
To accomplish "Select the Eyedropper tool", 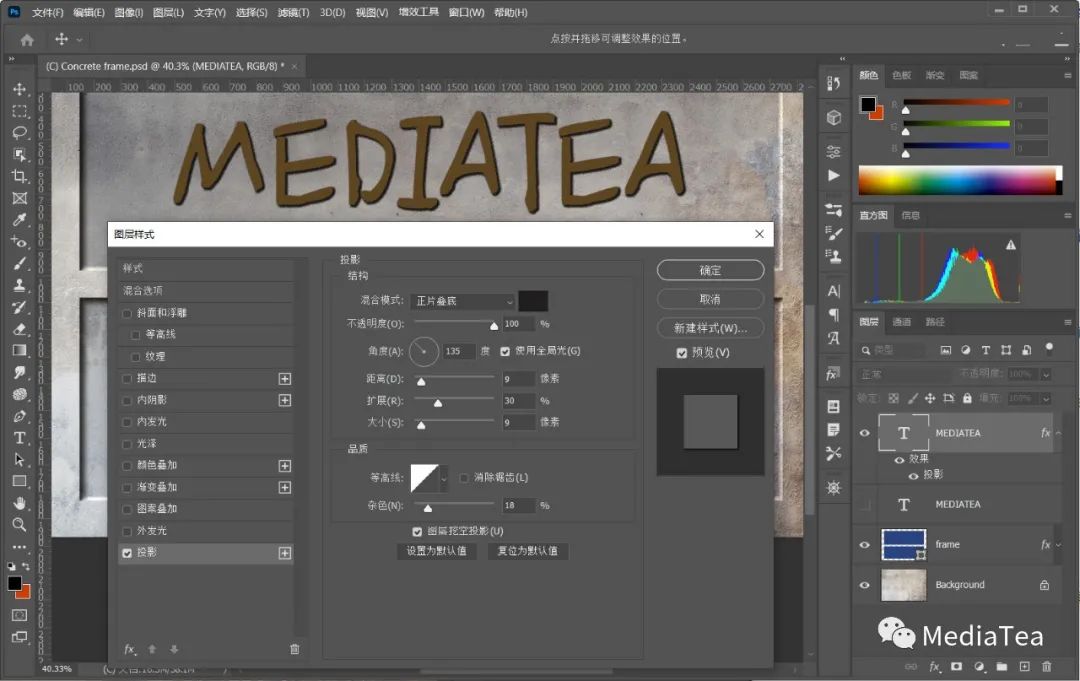I will 19,220.
